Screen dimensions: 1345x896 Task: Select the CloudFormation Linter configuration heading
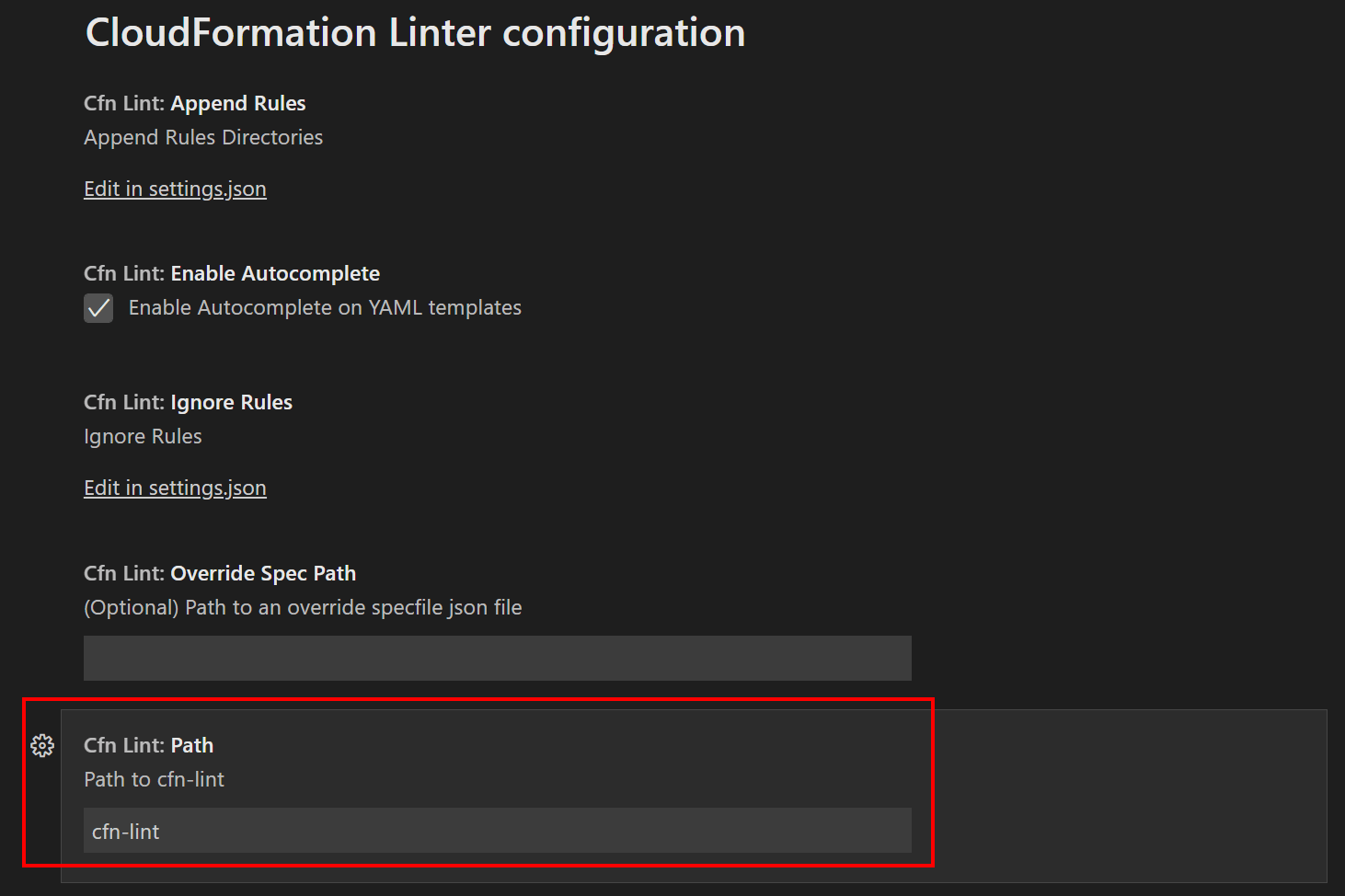pos(414,32)
